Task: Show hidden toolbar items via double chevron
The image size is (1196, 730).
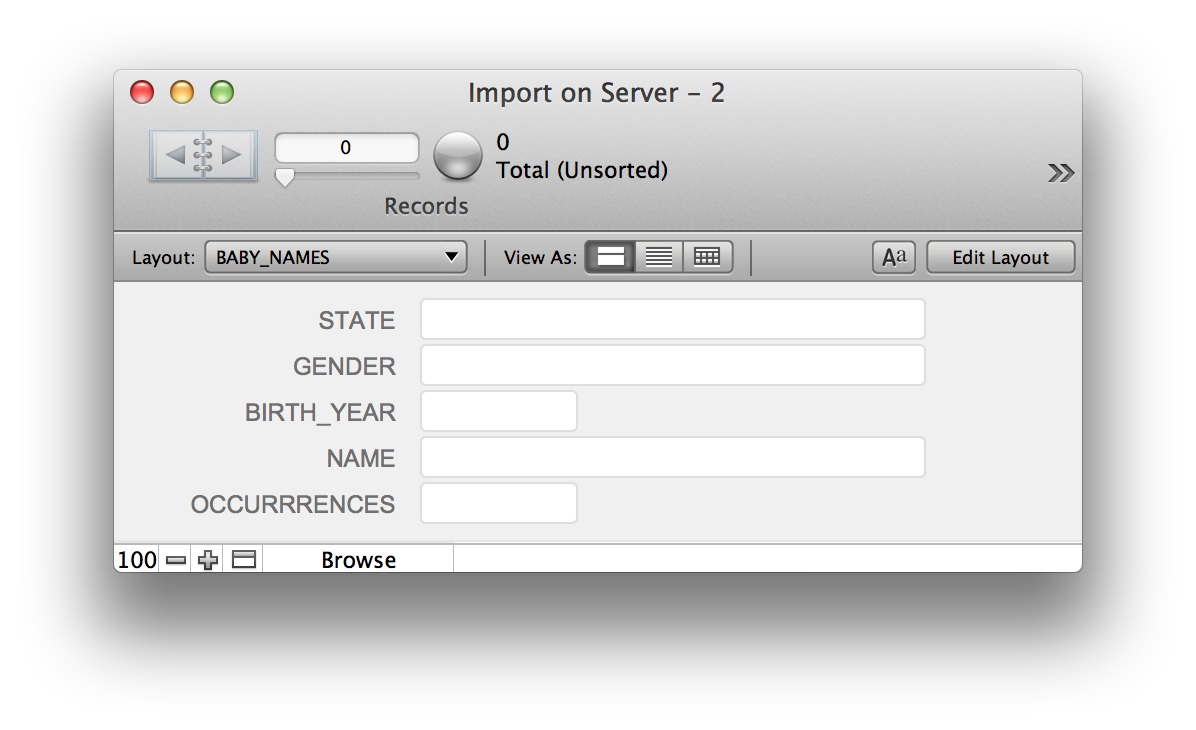Action: pyautogui.click(x=1060, y=174)
